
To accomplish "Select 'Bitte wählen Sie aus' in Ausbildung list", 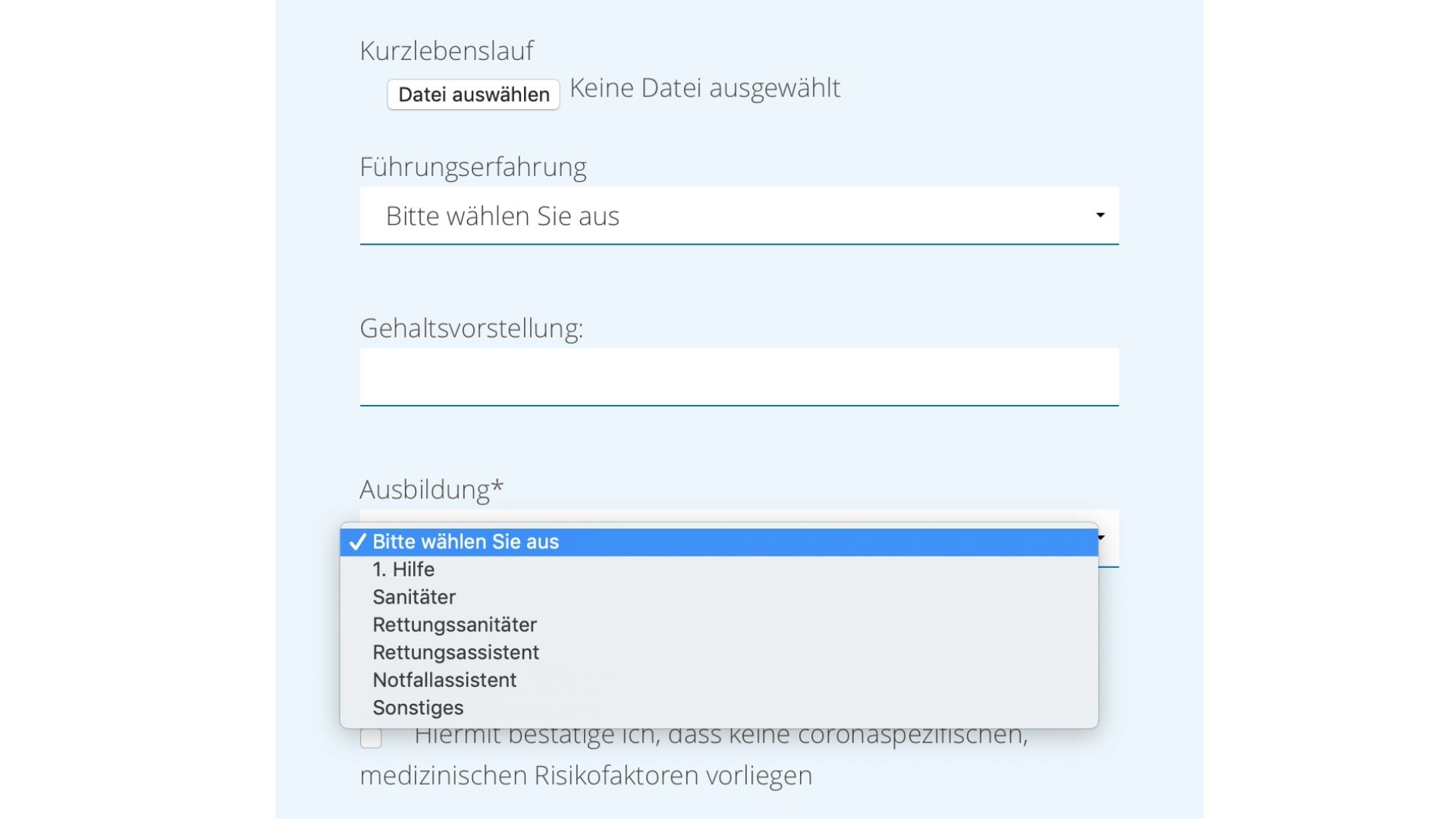I will [x=466, y=542].
